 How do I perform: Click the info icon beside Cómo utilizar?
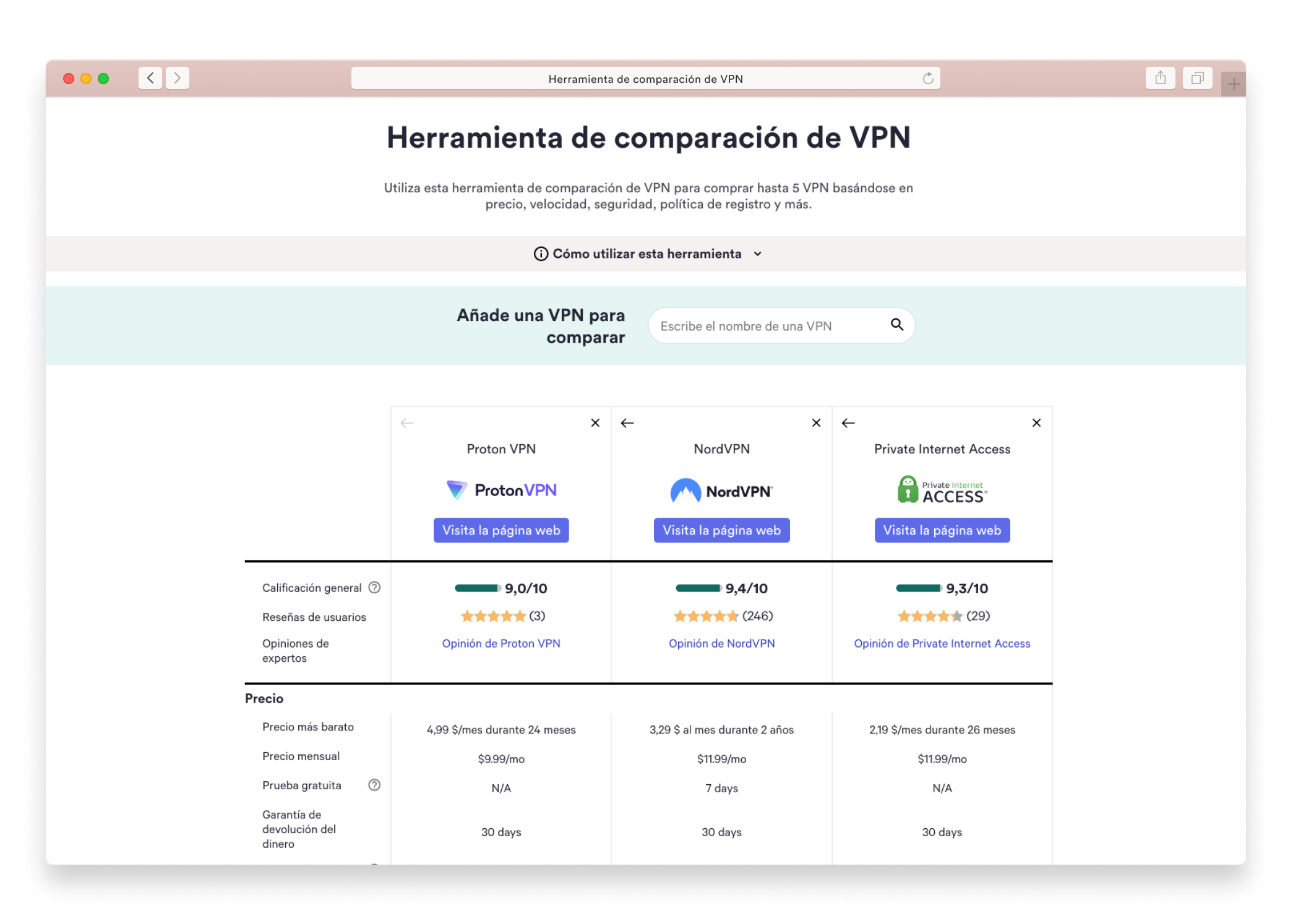point(541,254)
